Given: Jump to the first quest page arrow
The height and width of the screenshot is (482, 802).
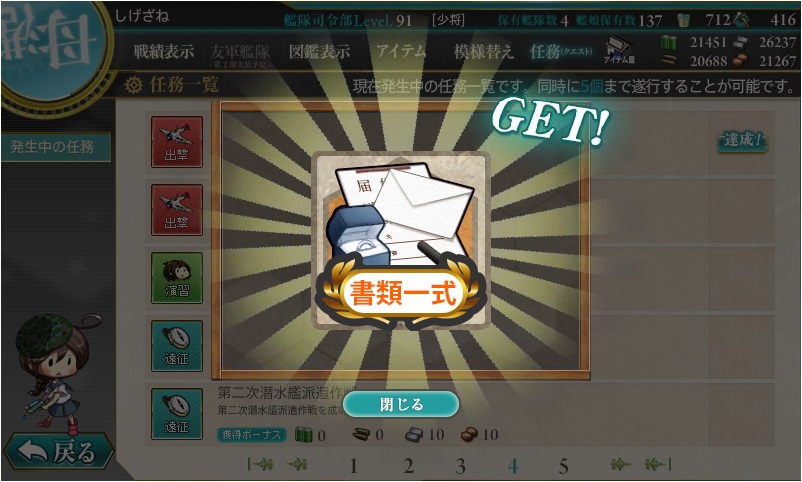Looking at the screenshot, I should click(260, 465).
